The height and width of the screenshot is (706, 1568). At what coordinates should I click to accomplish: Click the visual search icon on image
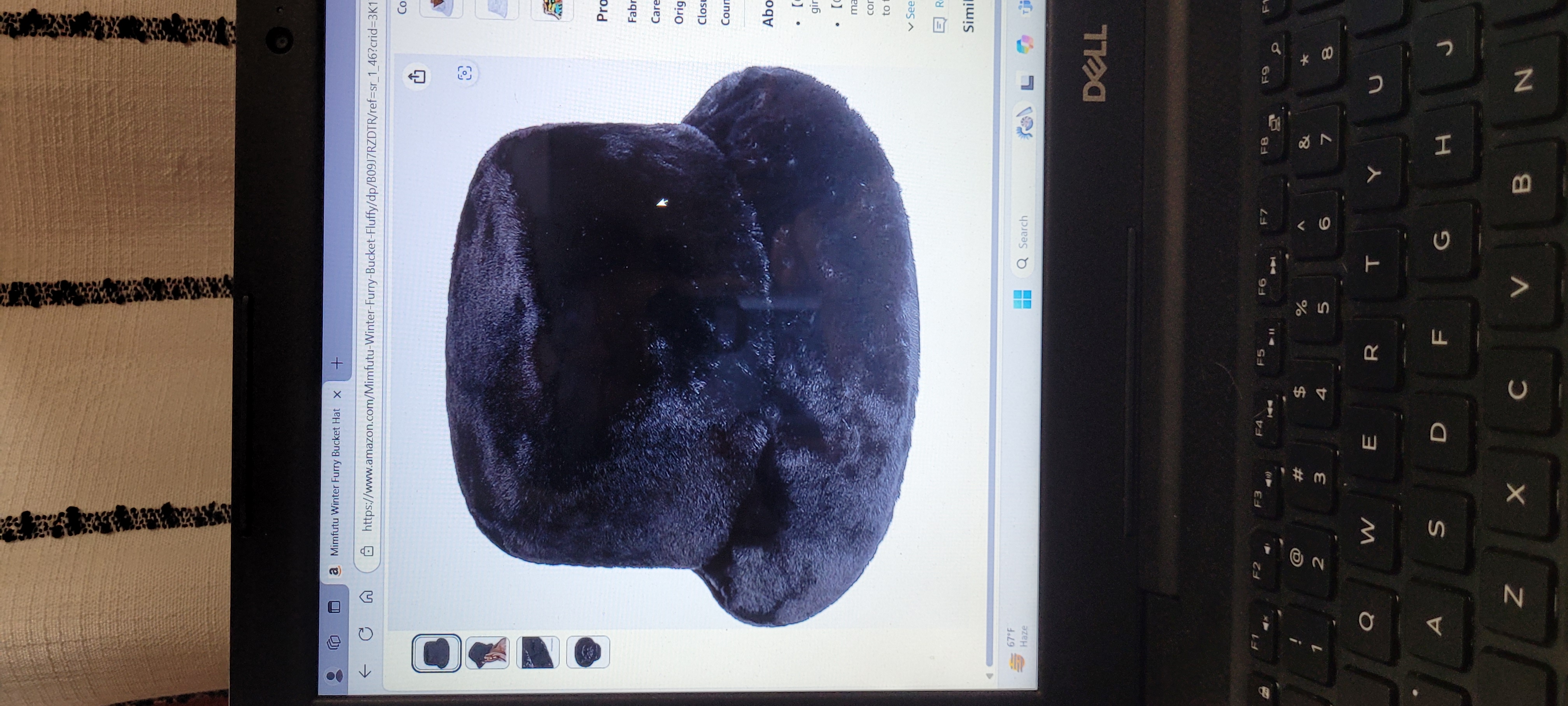pyautogui.click(x=465, y=73)
